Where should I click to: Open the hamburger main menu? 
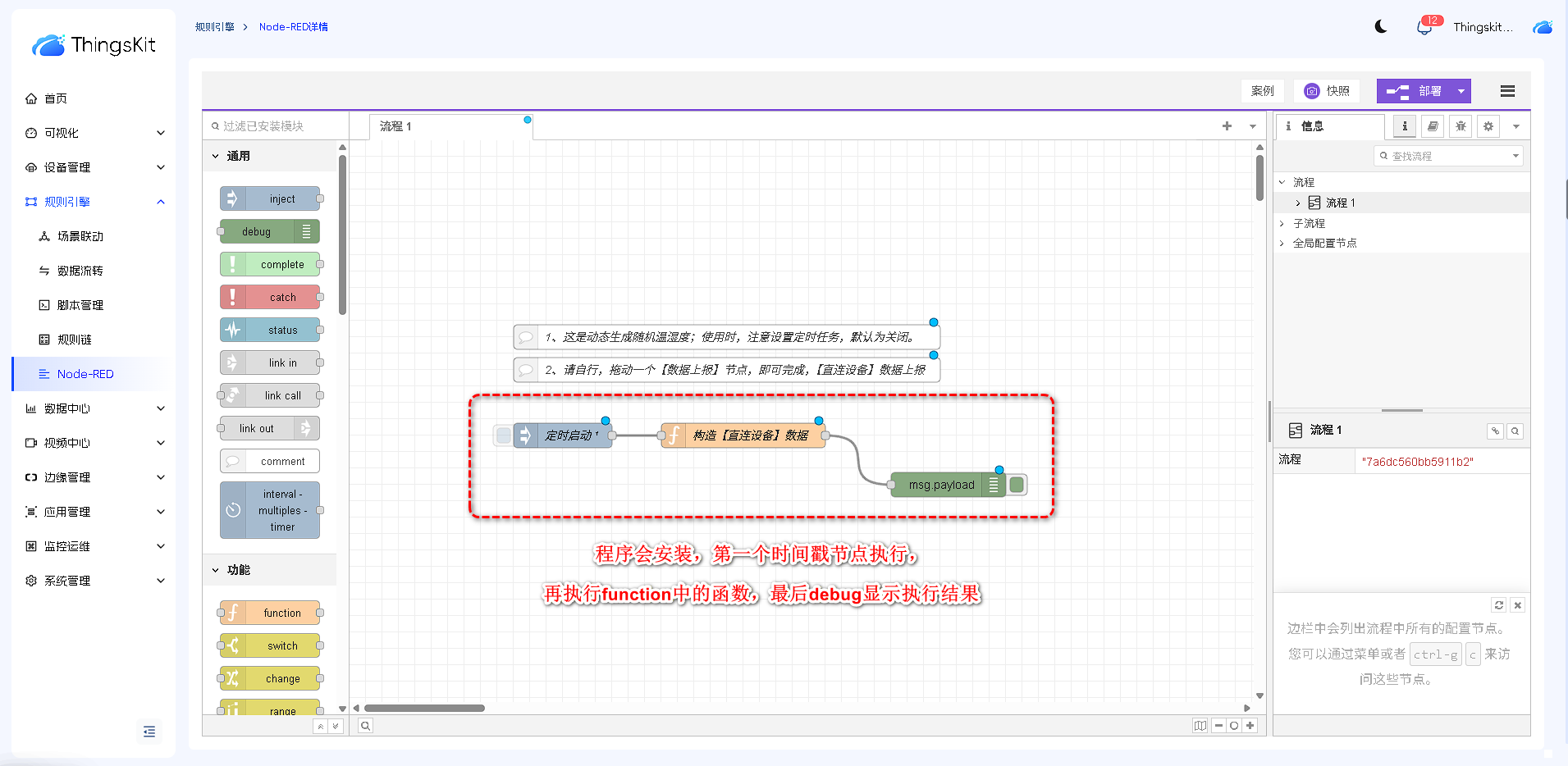pyautogui.click(x=1507, y=91)
